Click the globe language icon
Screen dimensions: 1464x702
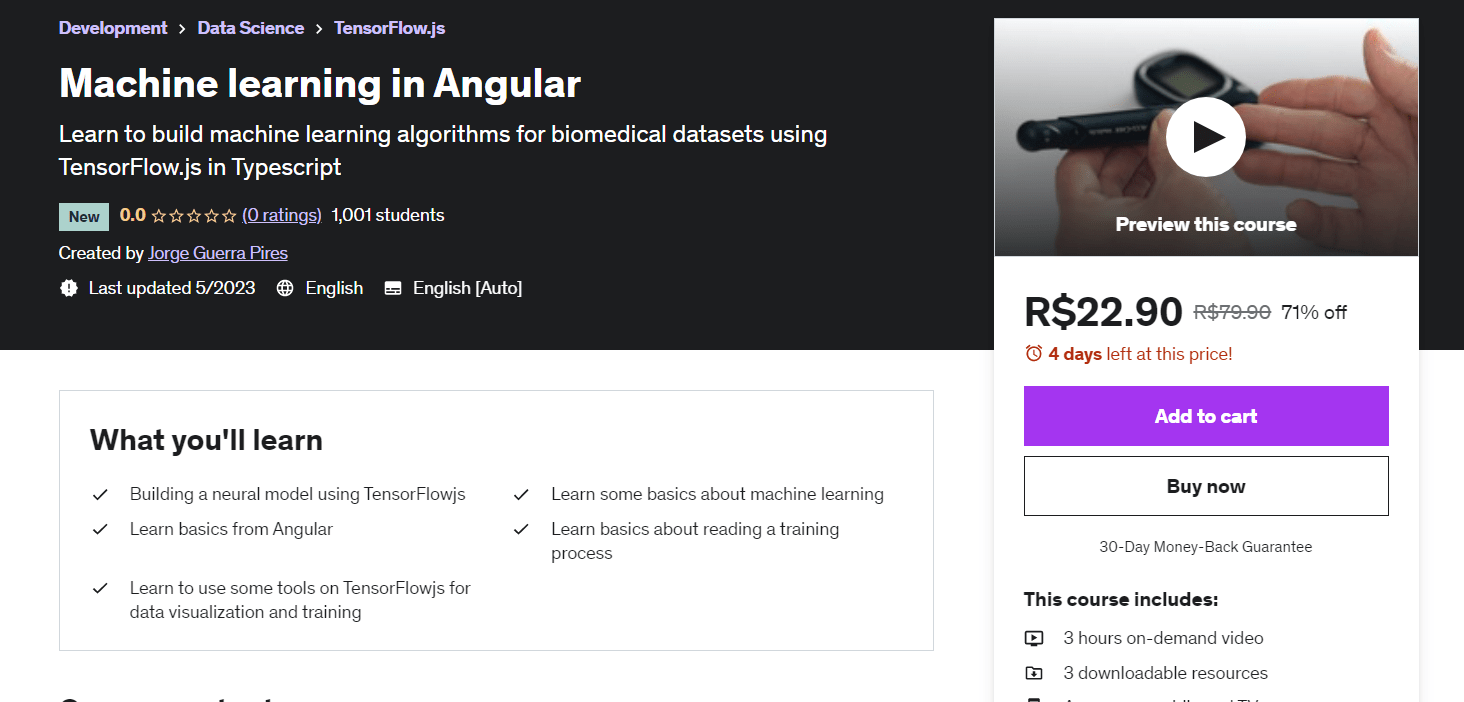click(x=285, y=288)
